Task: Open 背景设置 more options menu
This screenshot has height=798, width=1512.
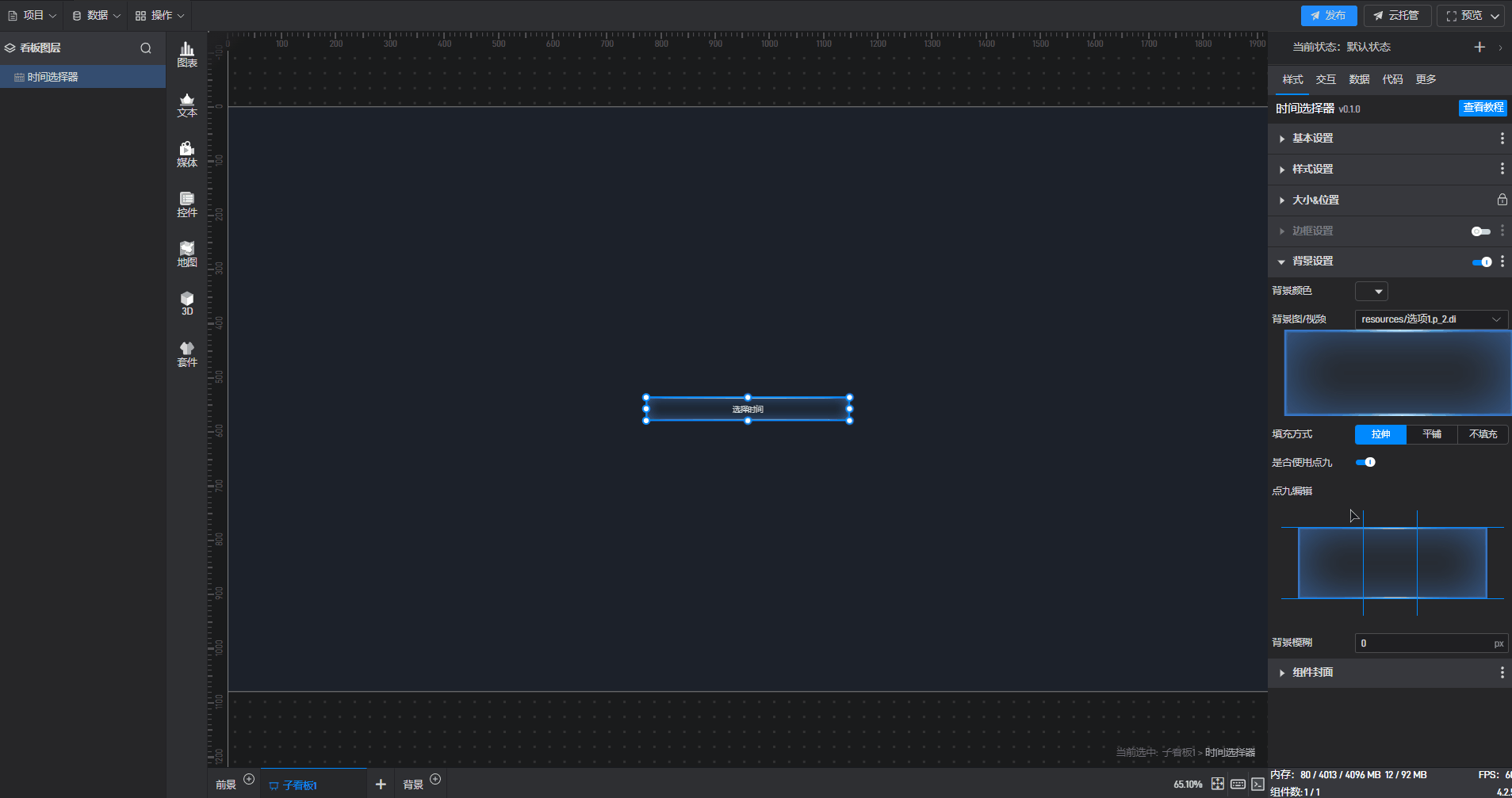Action: [x=1502, y=262]
